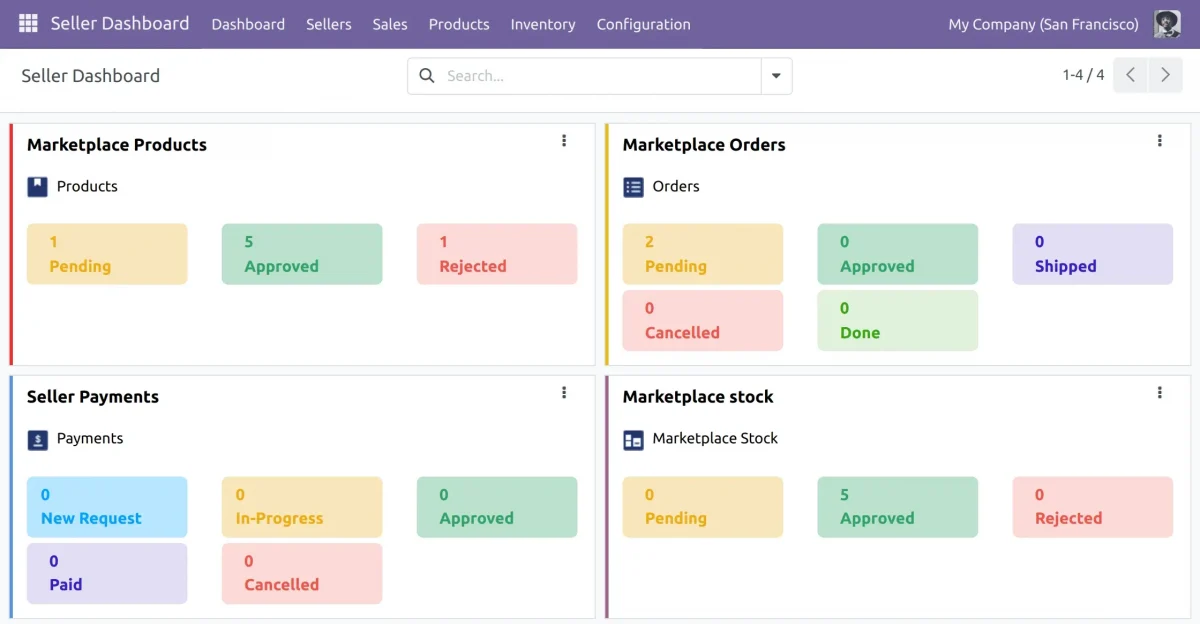
Task: Click the Products icon on Marketplace Products card
Action: click(39, 186)
